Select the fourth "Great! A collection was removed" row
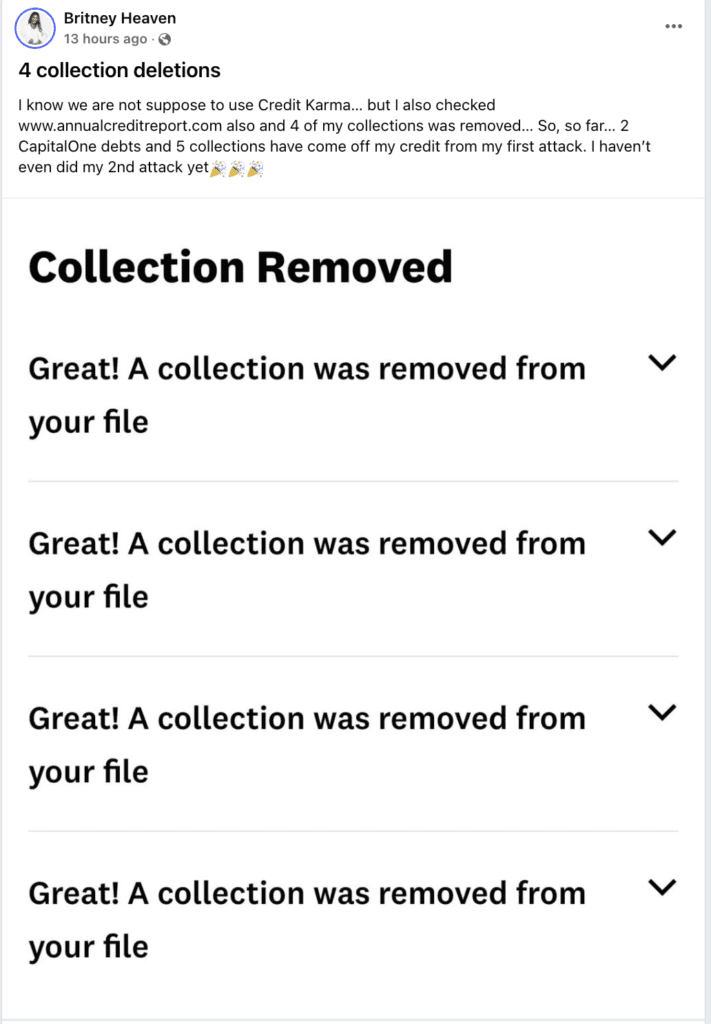The image size is (711, 1024). point(307,919)
